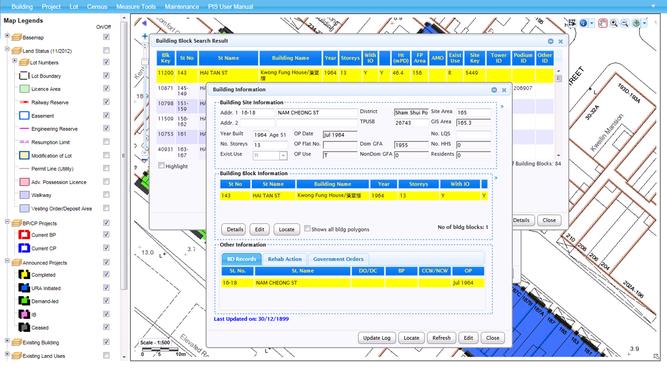Click the Existing Land Uses folder icon
Image resolution: width=667 pixels, height=368 pixels.
(x=17, y=356)
